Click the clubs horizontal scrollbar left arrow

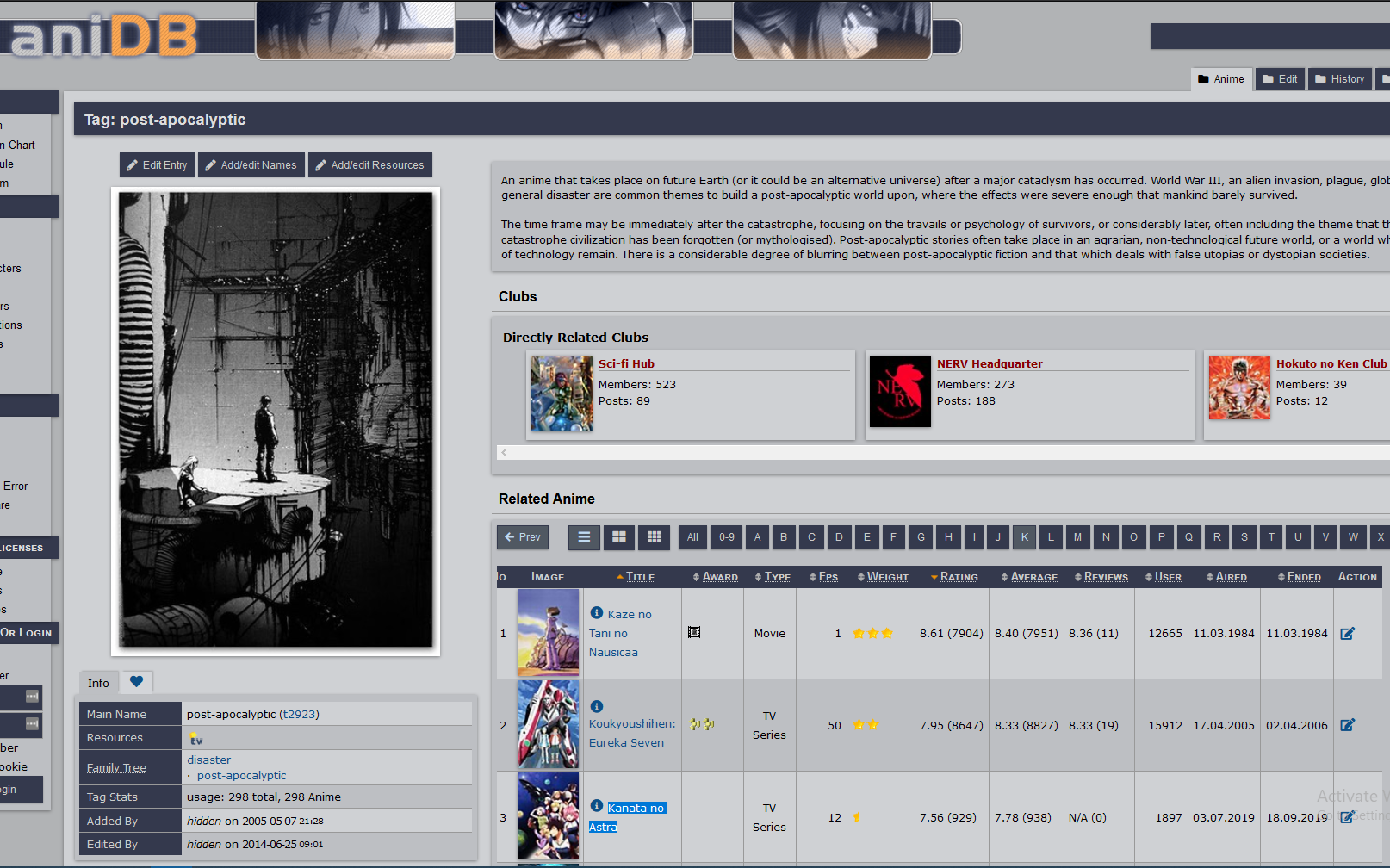(504, 452)
